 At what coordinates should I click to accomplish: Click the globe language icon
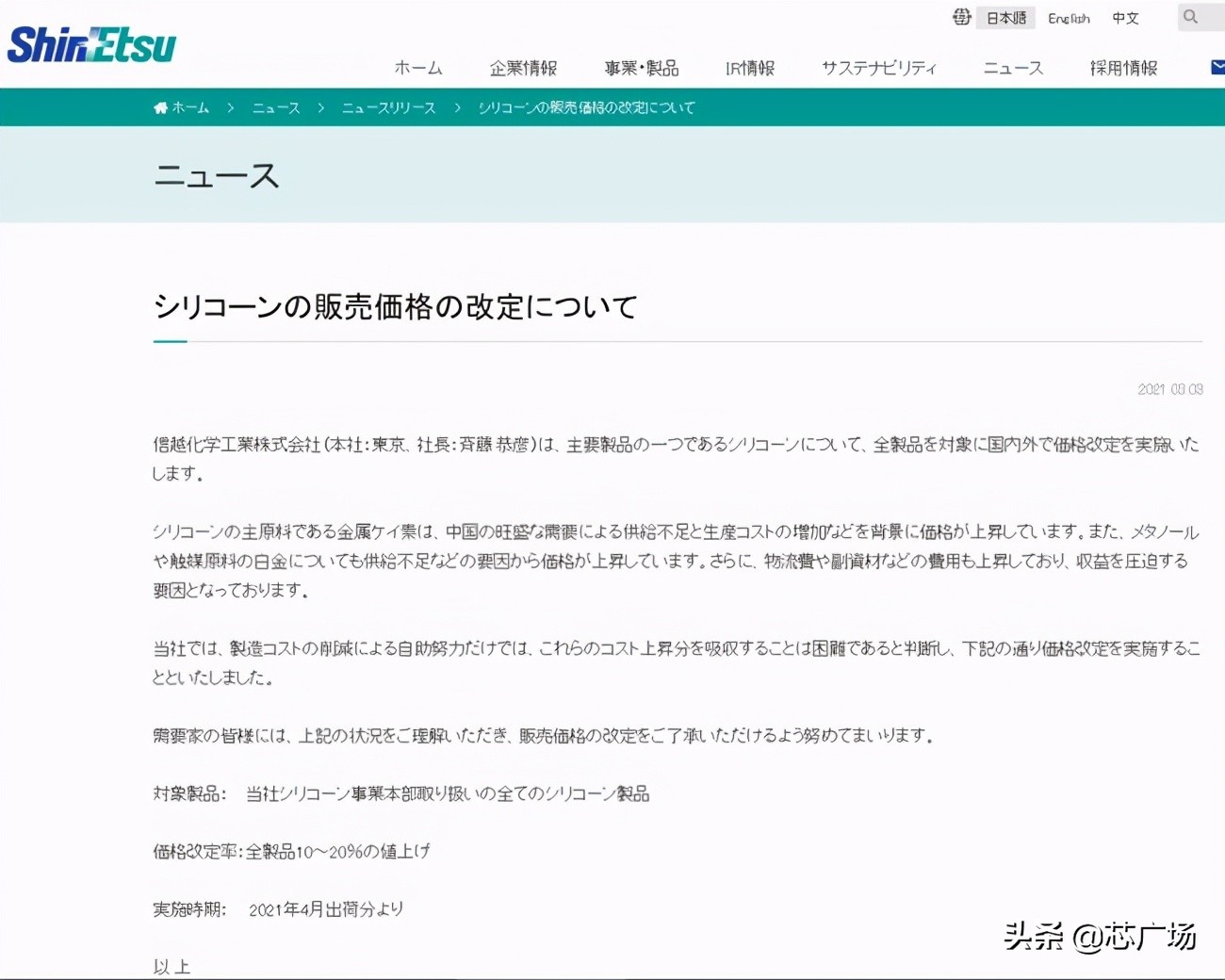[960, 17]
